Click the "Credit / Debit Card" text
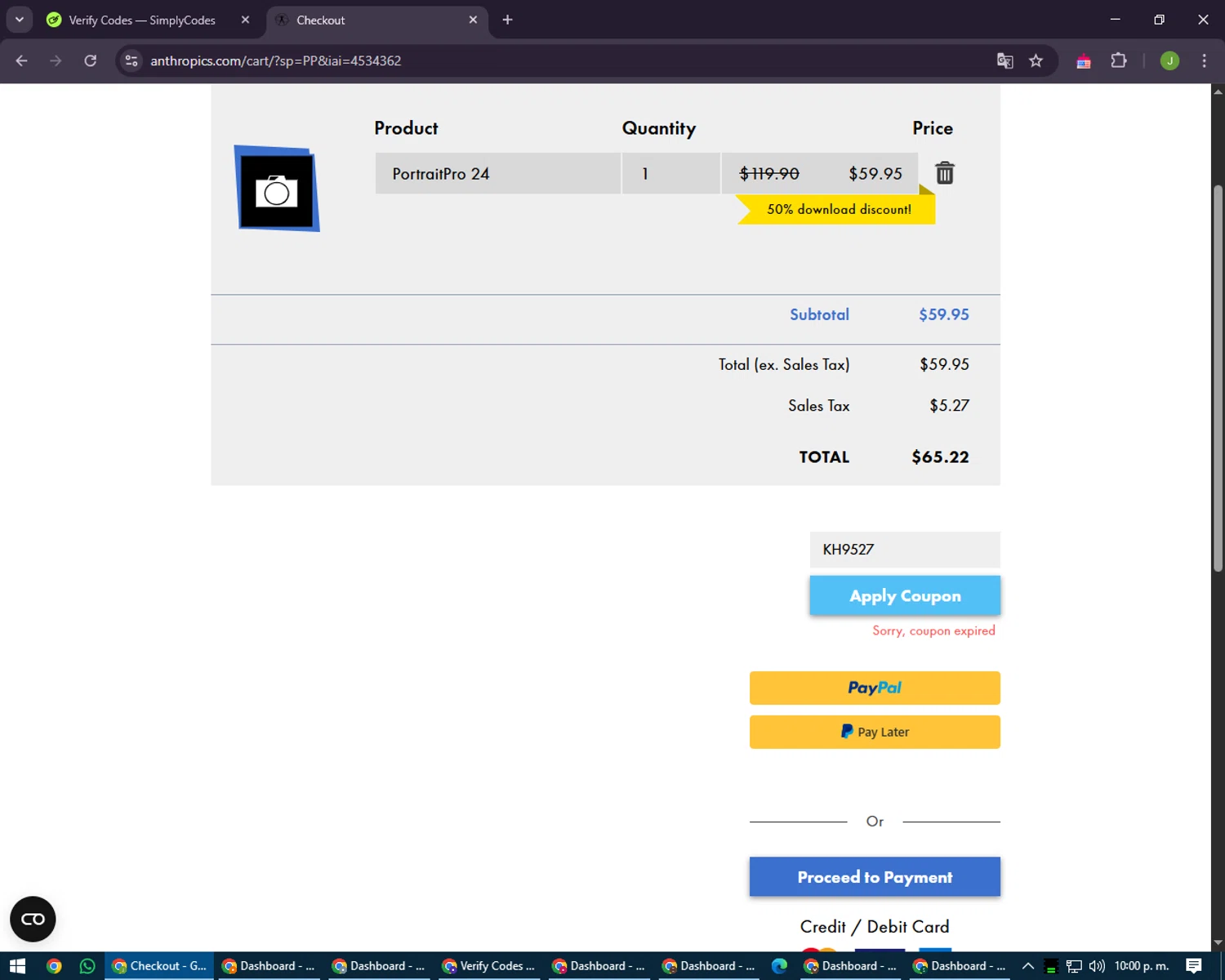 [x=875, y=926]
